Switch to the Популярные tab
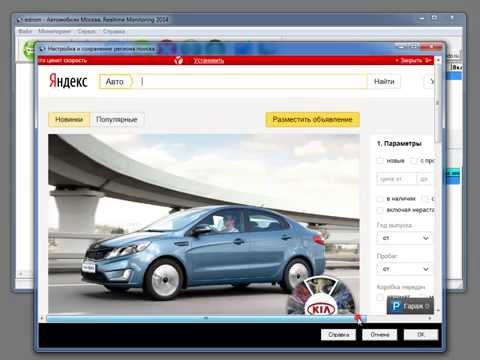The width and height of the screenshot is (480, 360). (x=117, y=119)
